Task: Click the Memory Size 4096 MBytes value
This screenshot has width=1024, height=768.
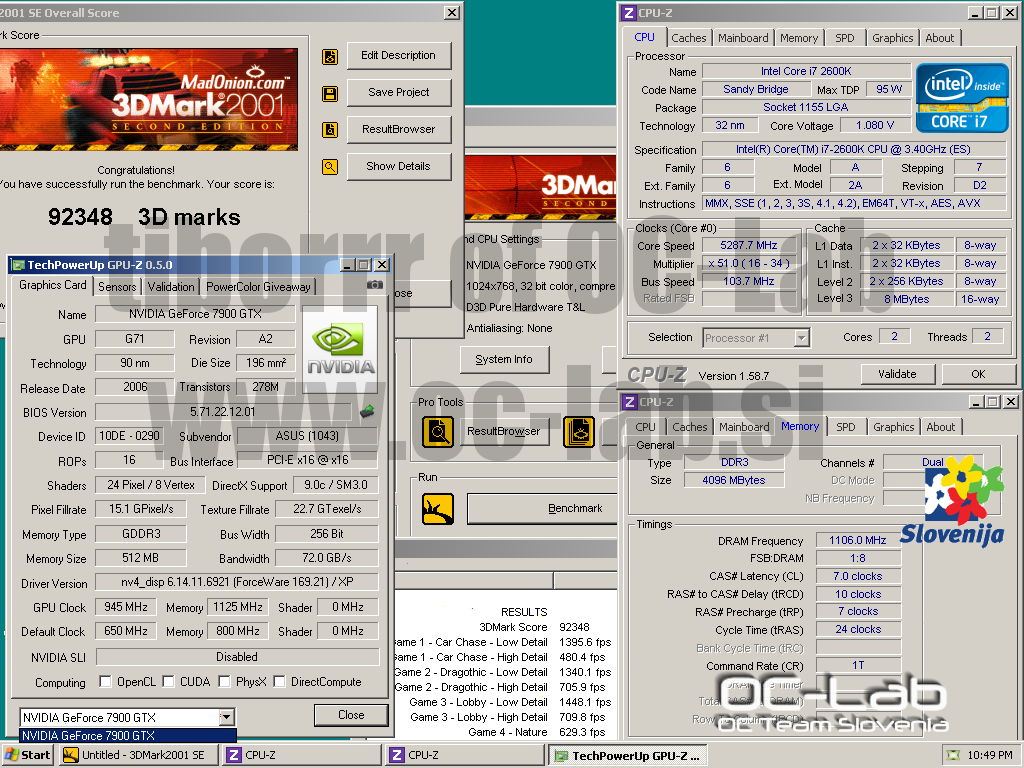Action: [x=734, y=480]
